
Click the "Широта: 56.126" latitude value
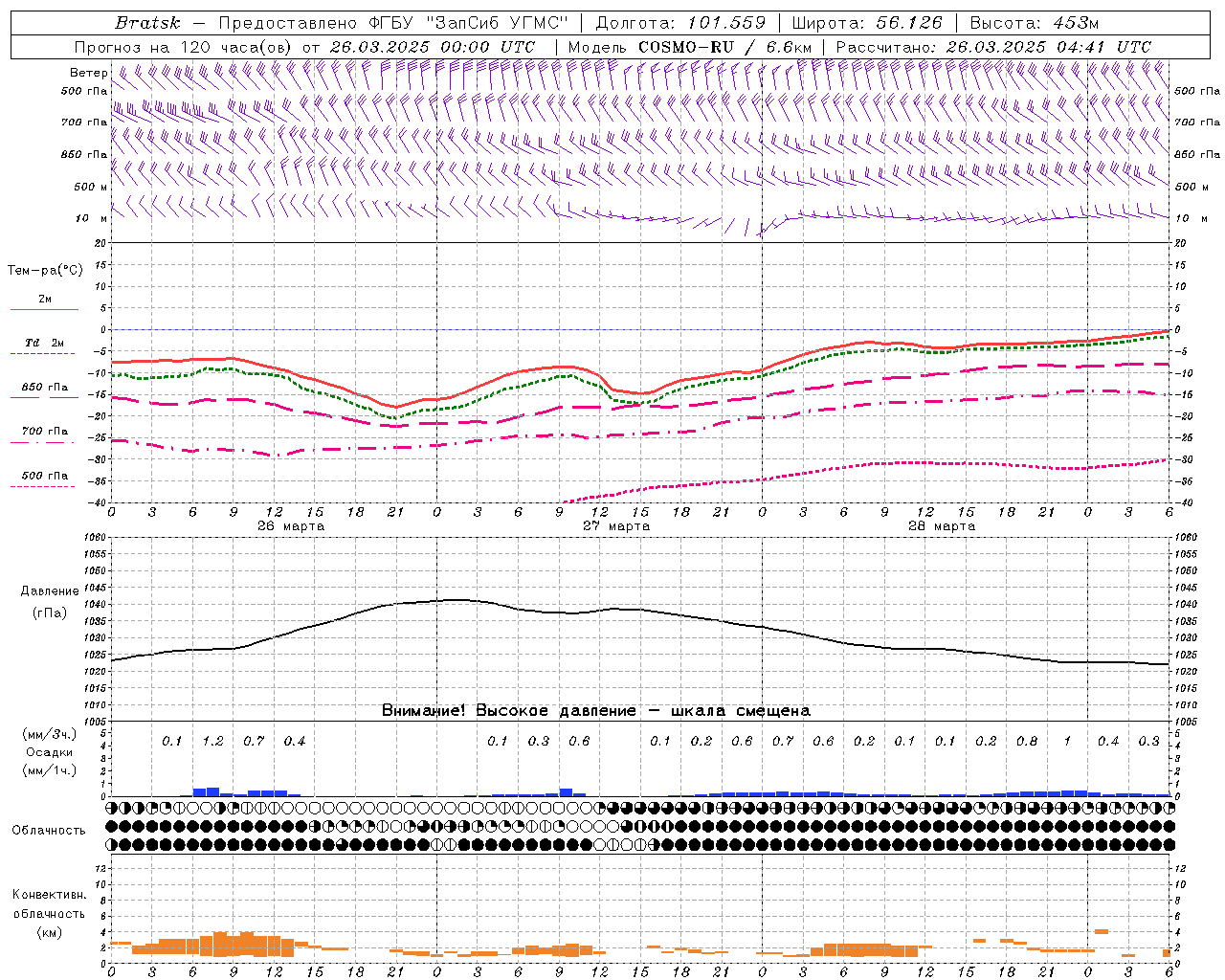(x=867, y=23)
